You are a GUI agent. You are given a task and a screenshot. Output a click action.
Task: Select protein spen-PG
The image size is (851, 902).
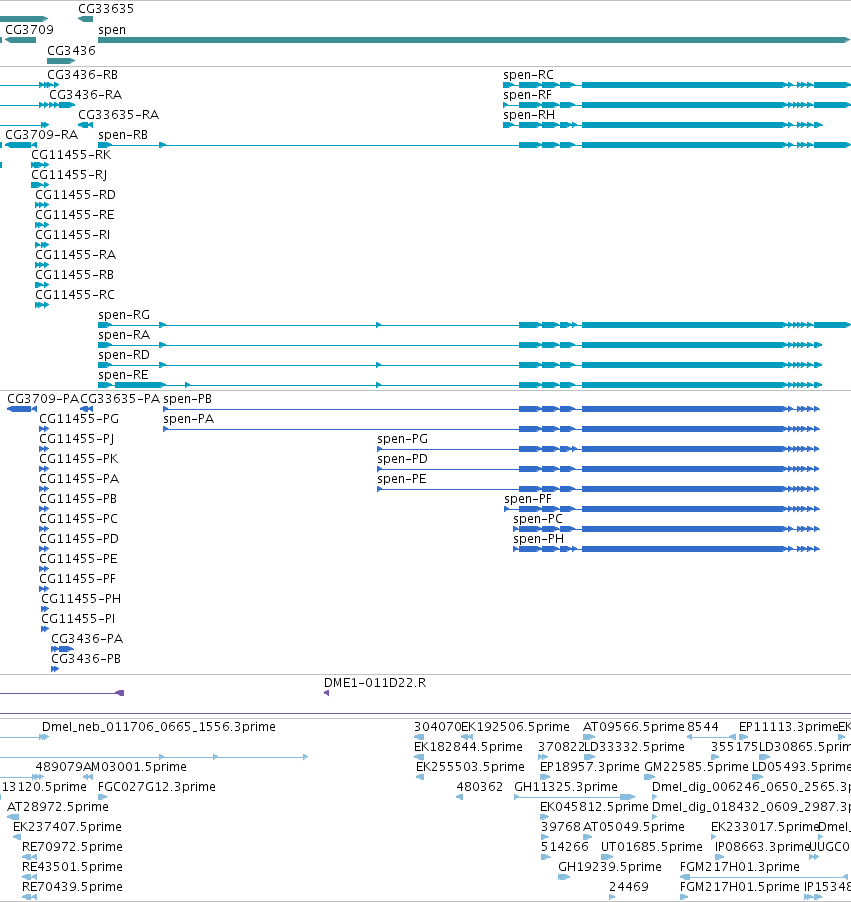pos(403,439)
